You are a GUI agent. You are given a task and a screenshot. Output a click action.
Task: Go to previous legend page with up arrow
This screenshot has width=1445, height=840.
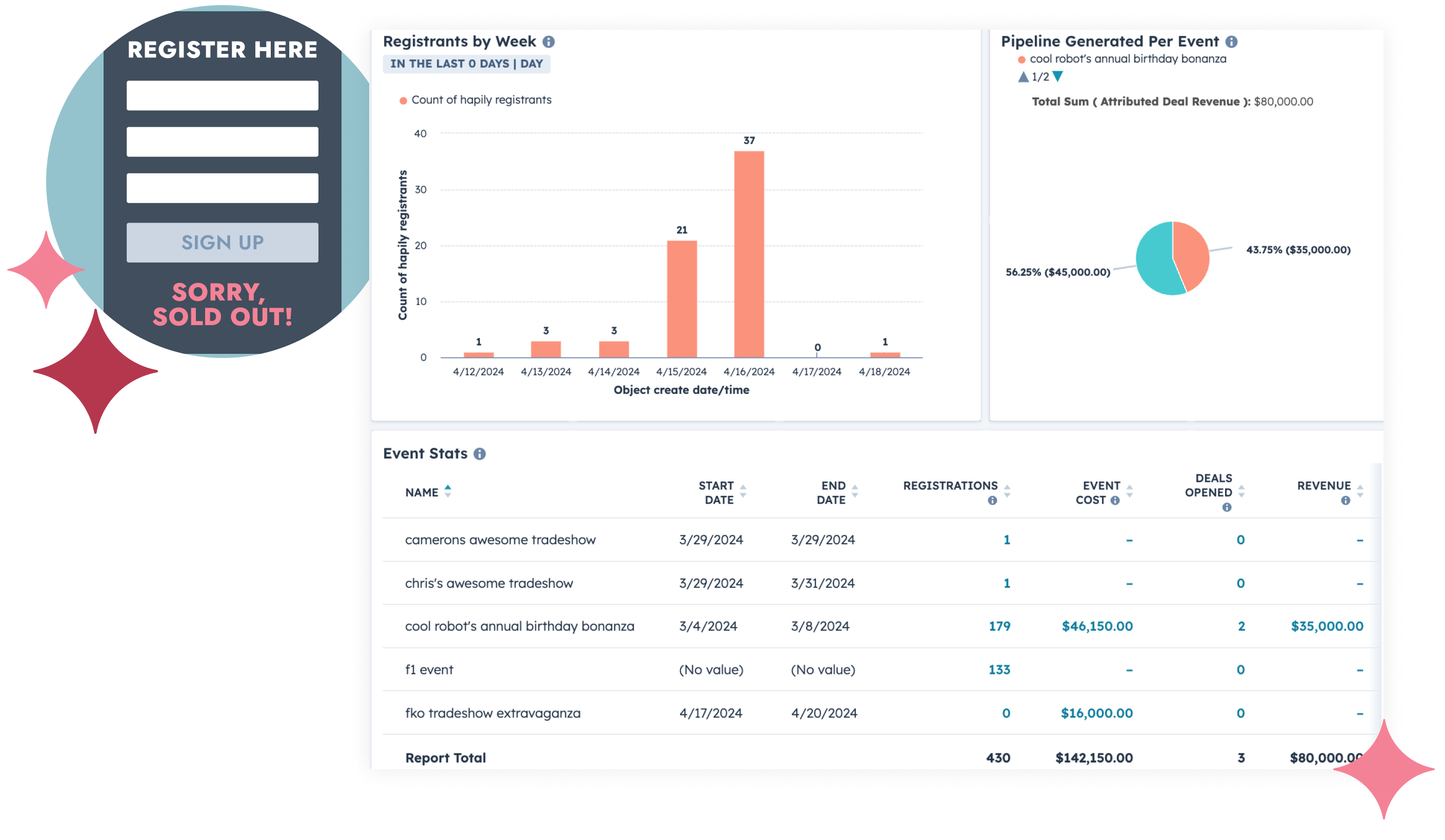[1023, 77]
